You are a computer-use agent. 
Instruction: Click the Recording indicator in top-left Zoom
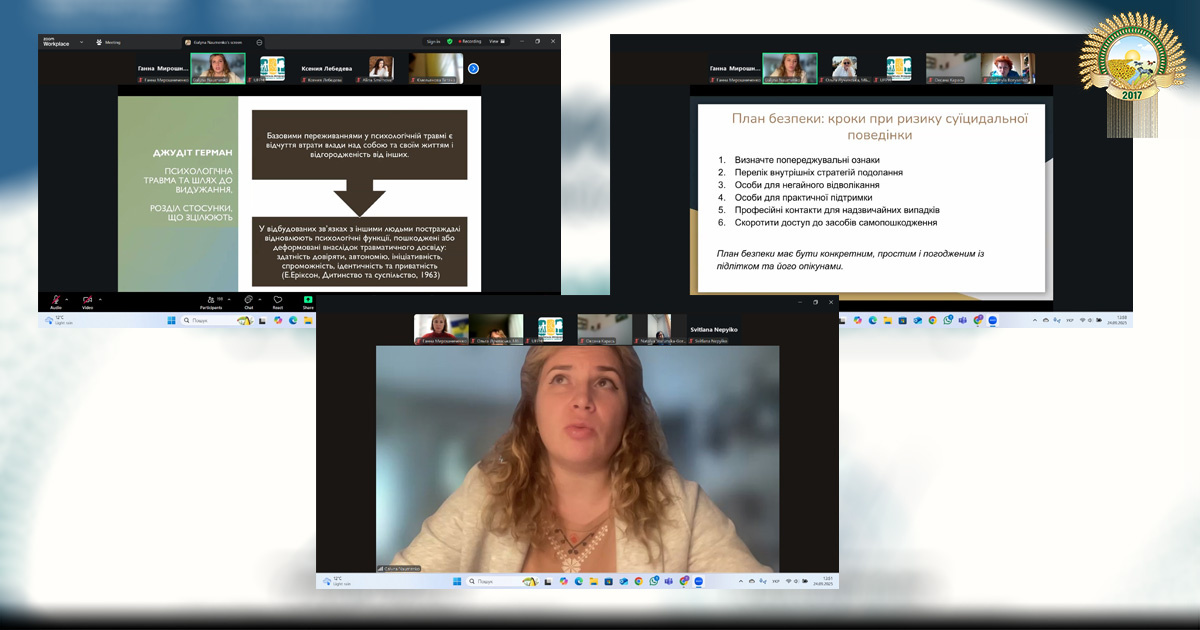(470, 41)
